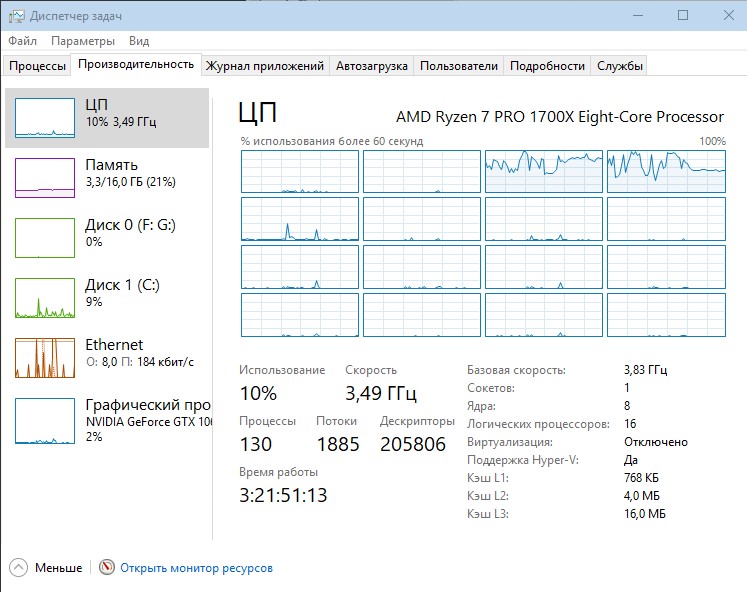Collapse view with the Меньше arrow icon
Image resolution: width=747 pixels, height=592 pixels.
pyautogui.click(x=19, y=568)
